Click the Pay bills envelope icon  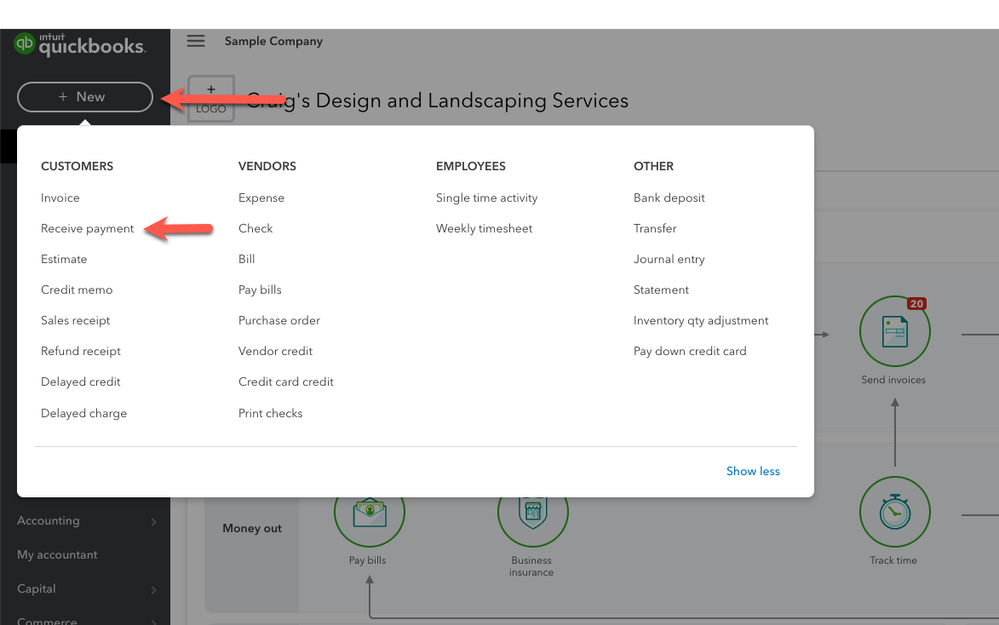click(x=368, y=512)
